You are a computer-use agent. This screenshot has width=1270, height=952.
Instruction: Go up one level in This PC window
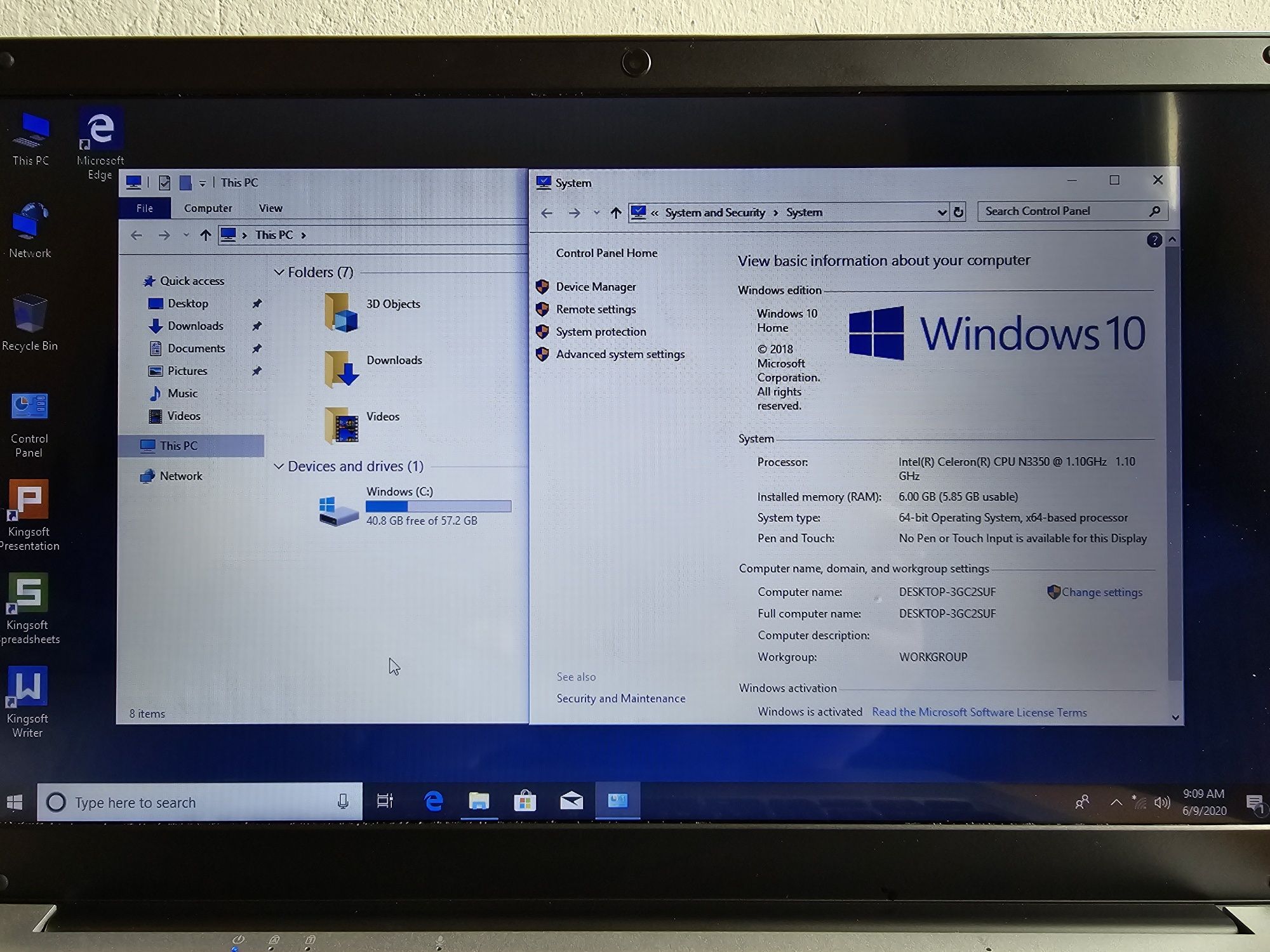tap(205, 235)
